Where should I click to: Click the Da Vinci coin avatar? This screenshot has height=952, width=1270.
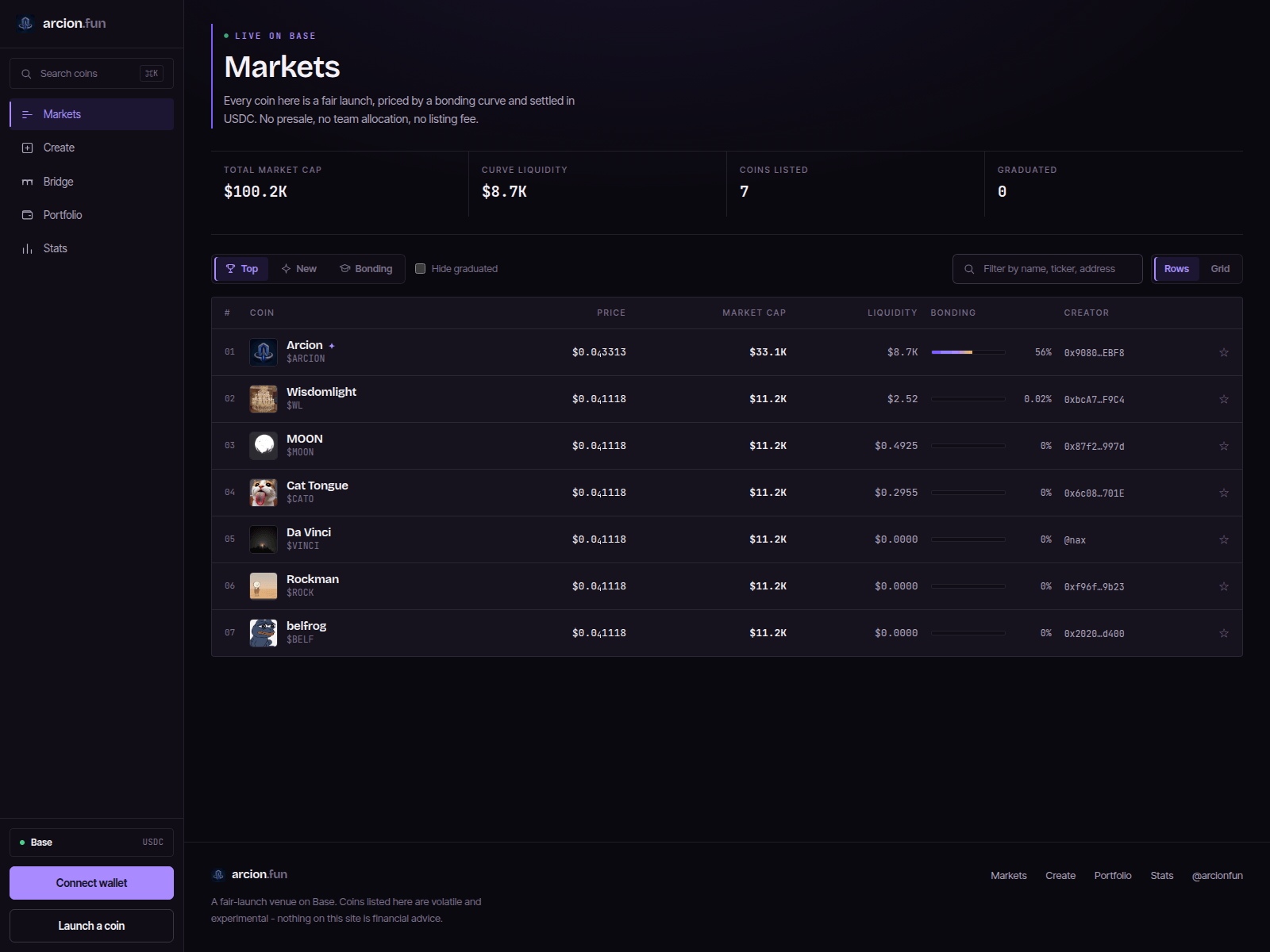[264, 539]
